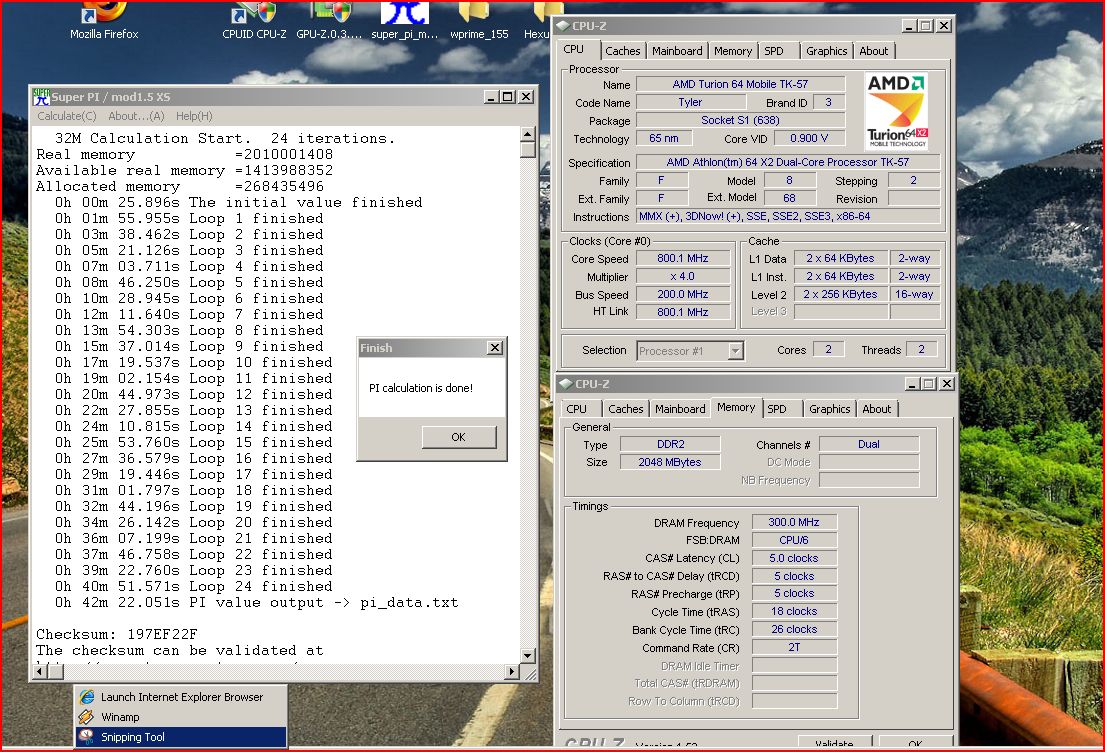Click the AMD Turion 64 X2 logo
This screenshot has width=1105, height=752.
click(x=896, y=111)
